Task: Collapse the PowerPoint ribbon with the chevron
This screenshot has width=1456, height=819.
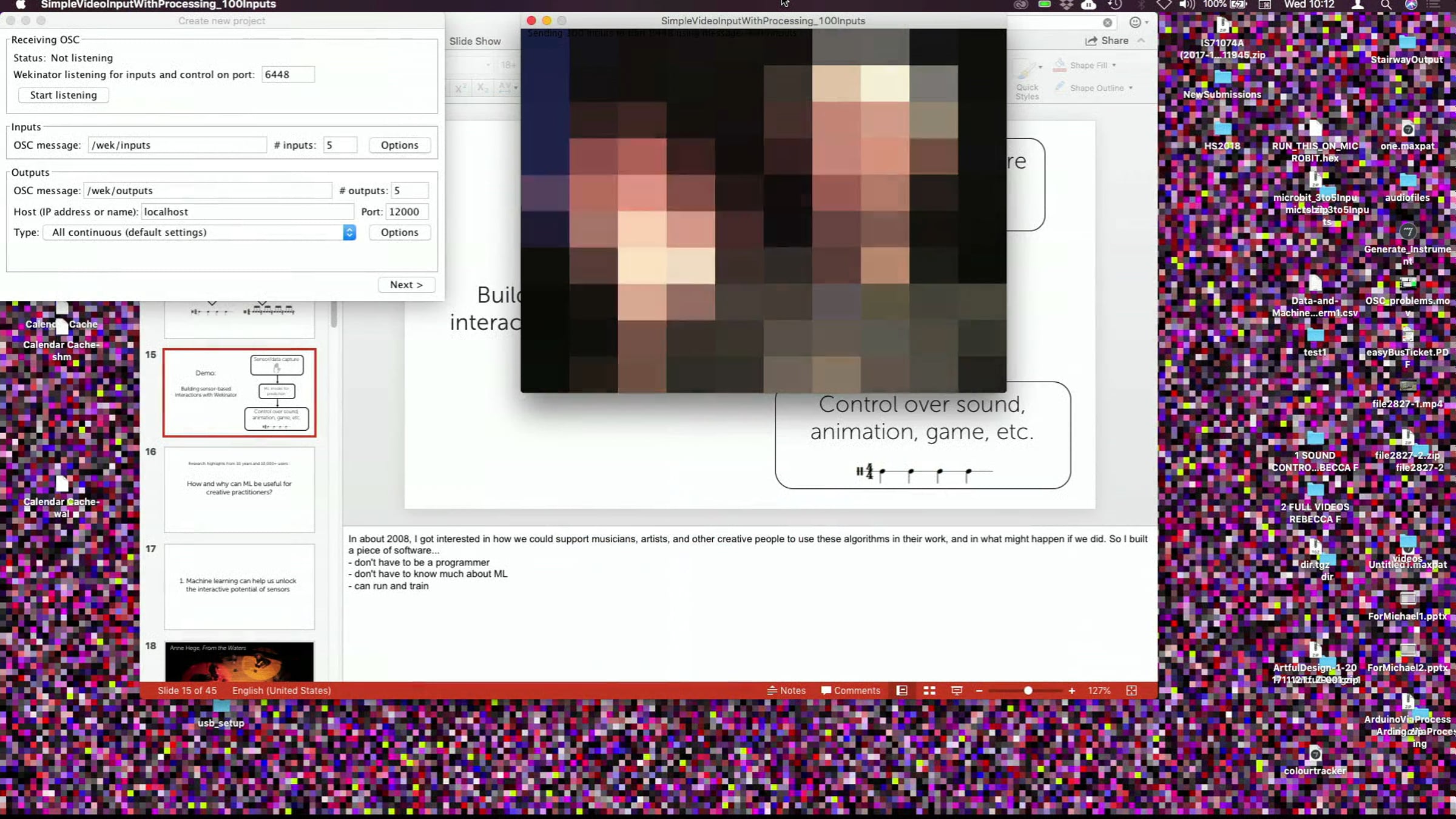Action: pyautogui.click(x=1141, y=41)
